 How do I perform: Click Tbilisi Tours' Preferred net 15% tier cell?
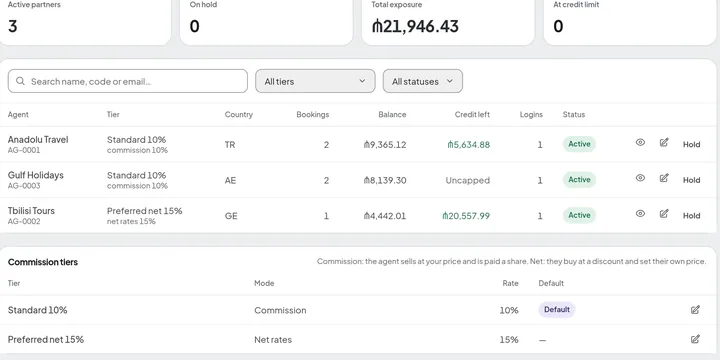(x=144, y=215)
